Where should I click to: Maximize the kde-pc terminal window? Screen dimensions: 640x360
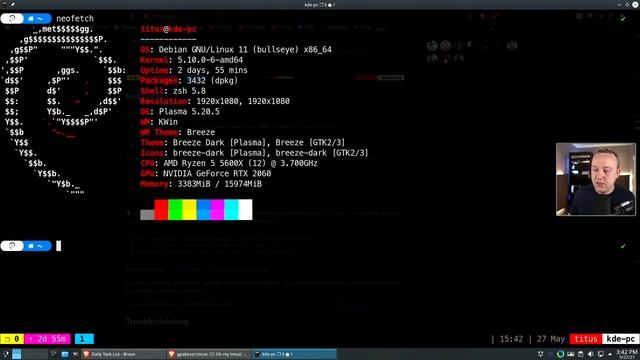(x=627, y=4)
